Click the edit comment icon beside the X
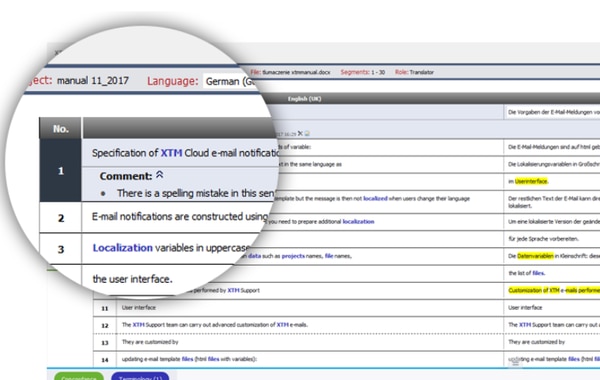Screen dimensions: 600x380 click(307, 134)
